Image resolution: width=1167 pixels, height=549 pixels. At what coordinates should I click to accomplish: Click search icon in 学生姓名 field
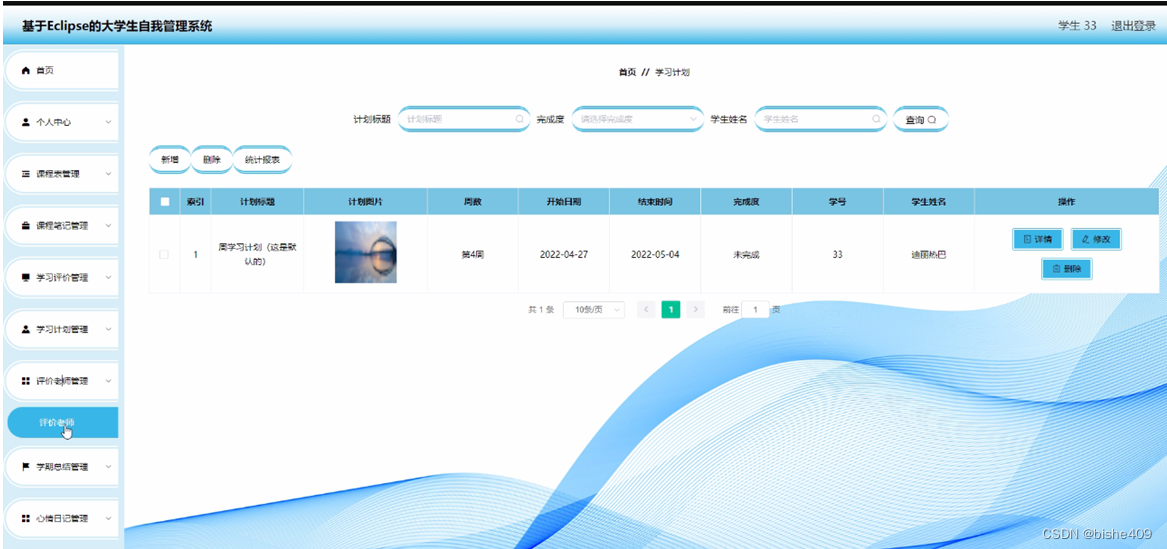876,119
